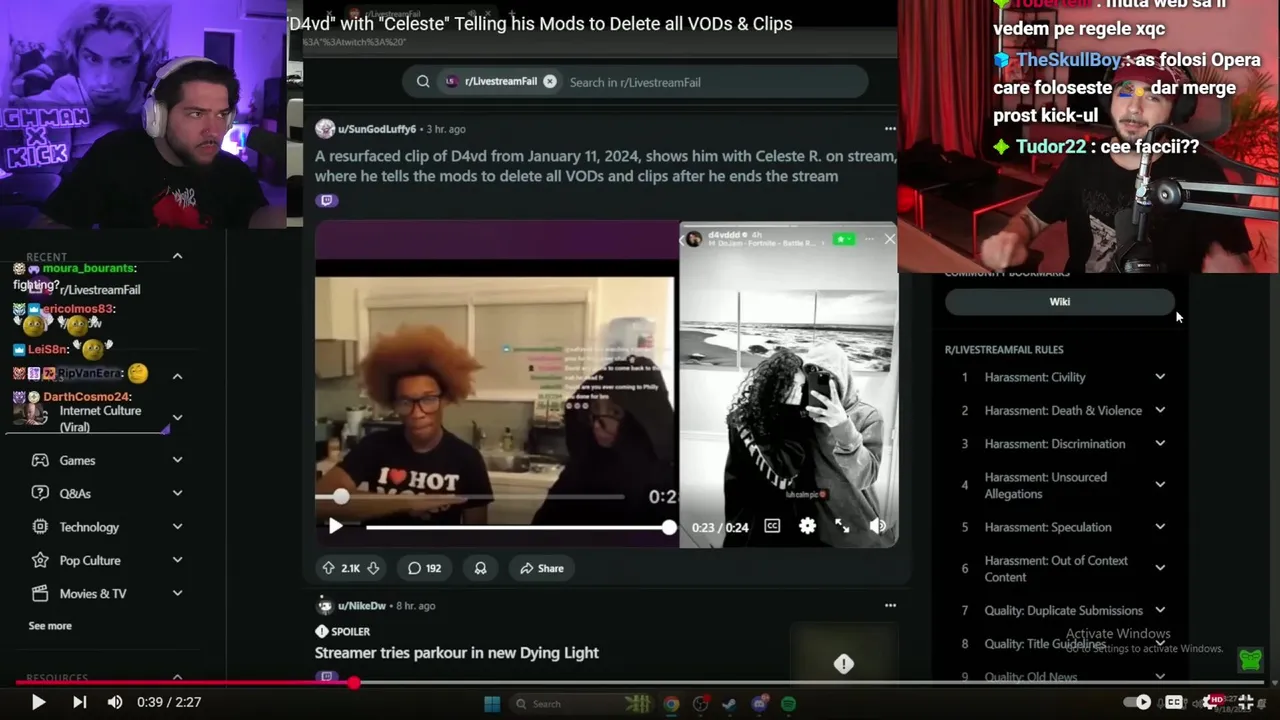Expand rule 1 Harassment: Civility
The image size is (1280, 720).
(x=1160, y=377)
